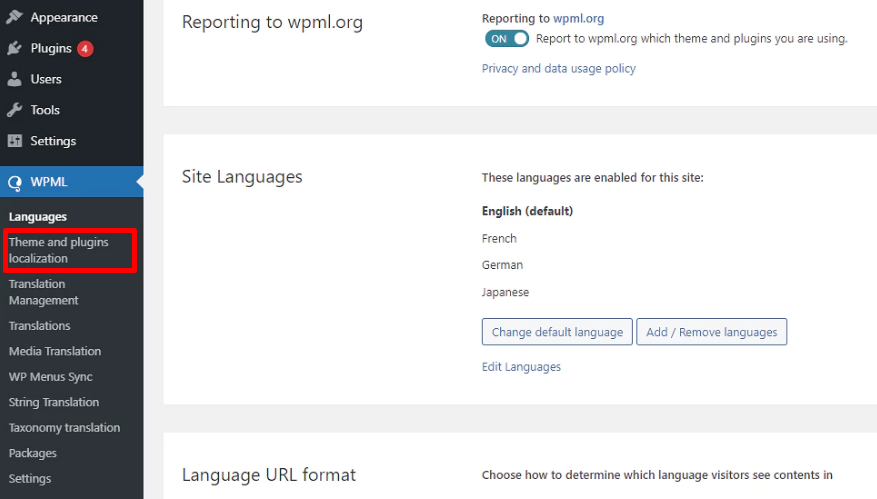Click the Appearance paintbrush icon
This screenshot has width=877, height=499.
tap(15, 17)
